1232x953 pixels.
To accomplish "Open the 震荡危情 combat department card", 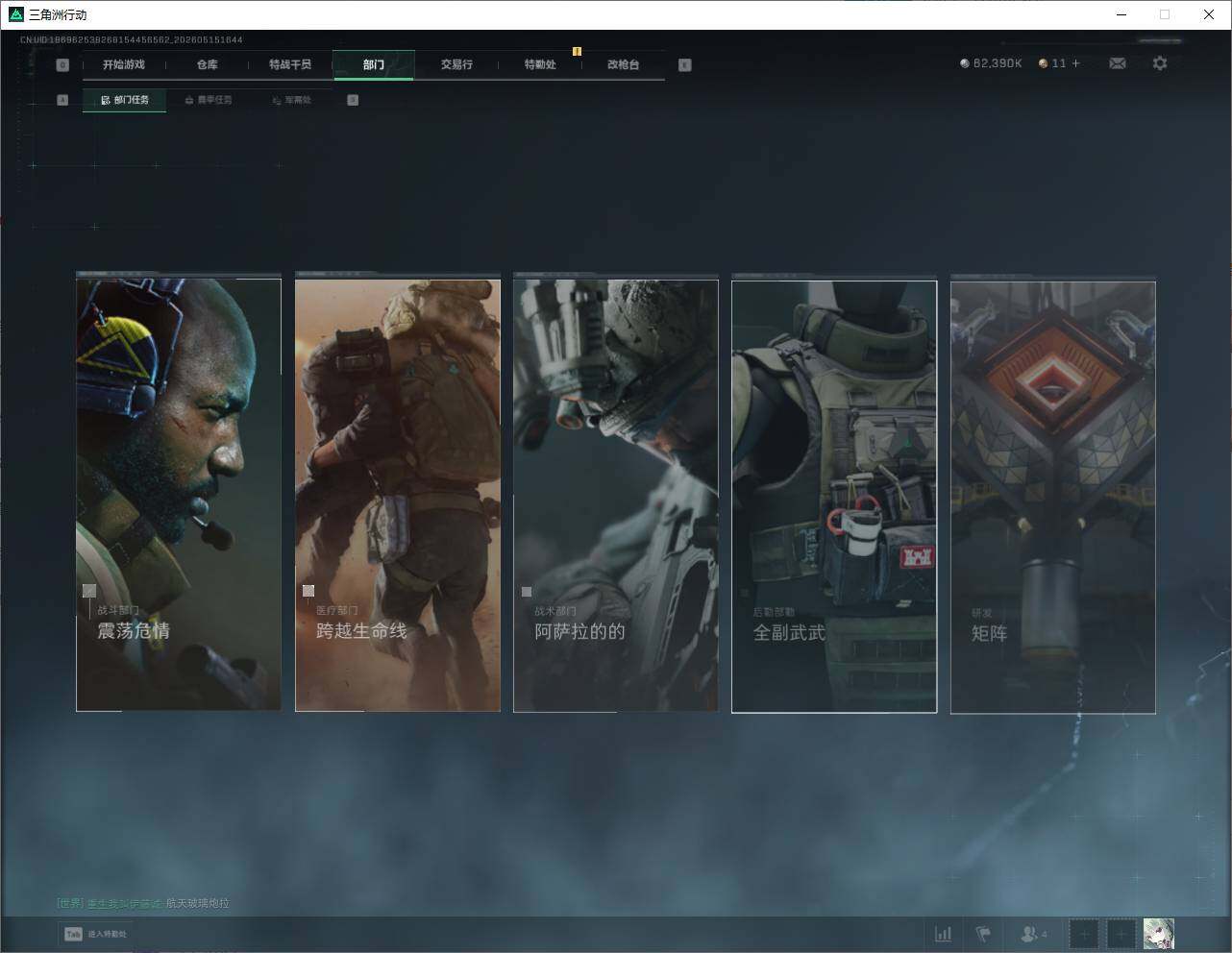I will tap(179, 495).
